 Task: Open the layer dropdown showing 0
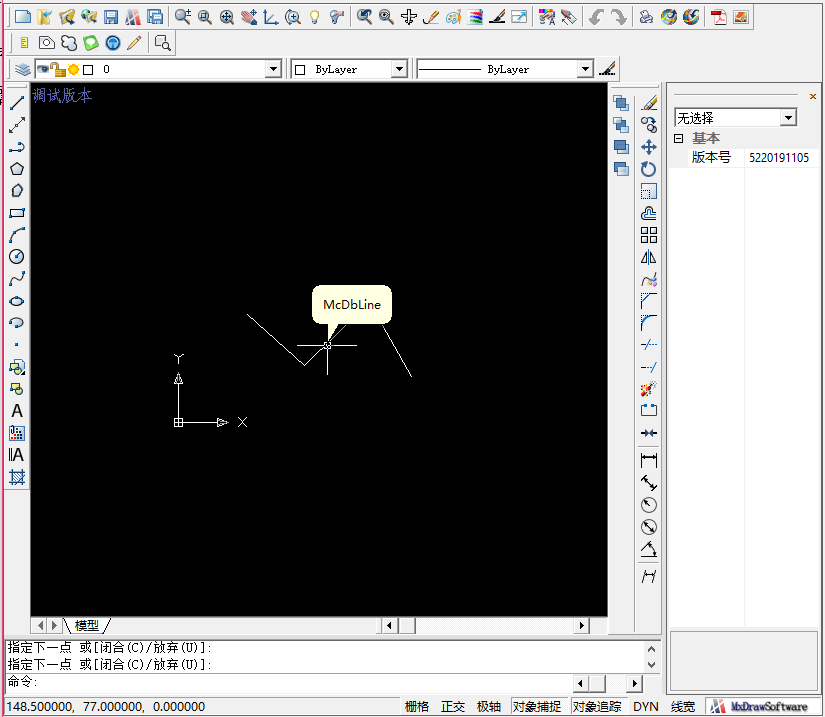(x=273, y=70)
